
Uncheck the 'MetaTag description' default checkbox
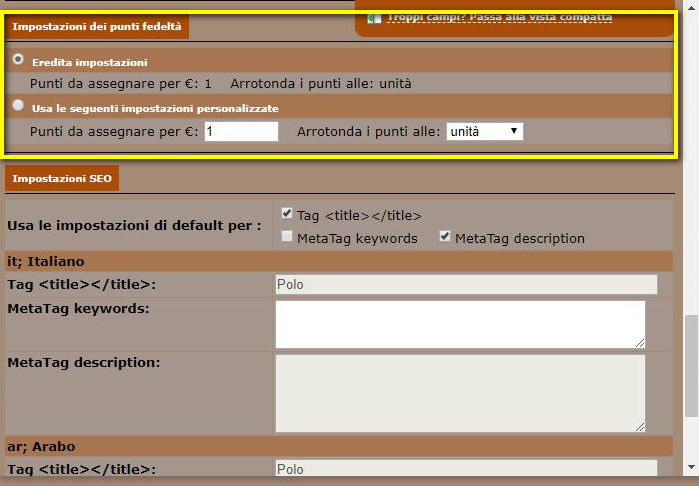pyautogui.click(x=444, y=236)
